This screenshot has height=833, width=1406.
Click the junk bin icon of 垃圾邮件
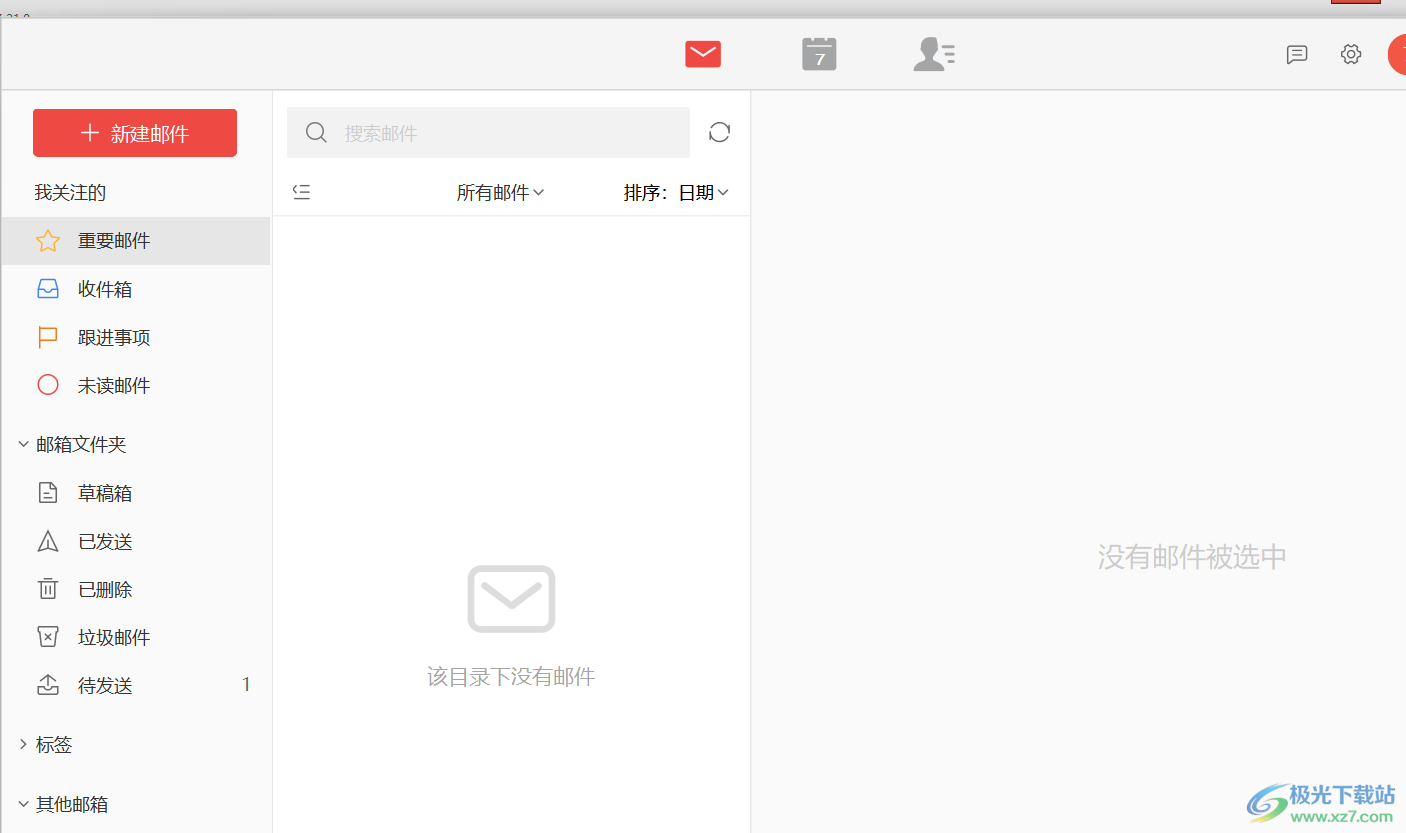[48, 637]
